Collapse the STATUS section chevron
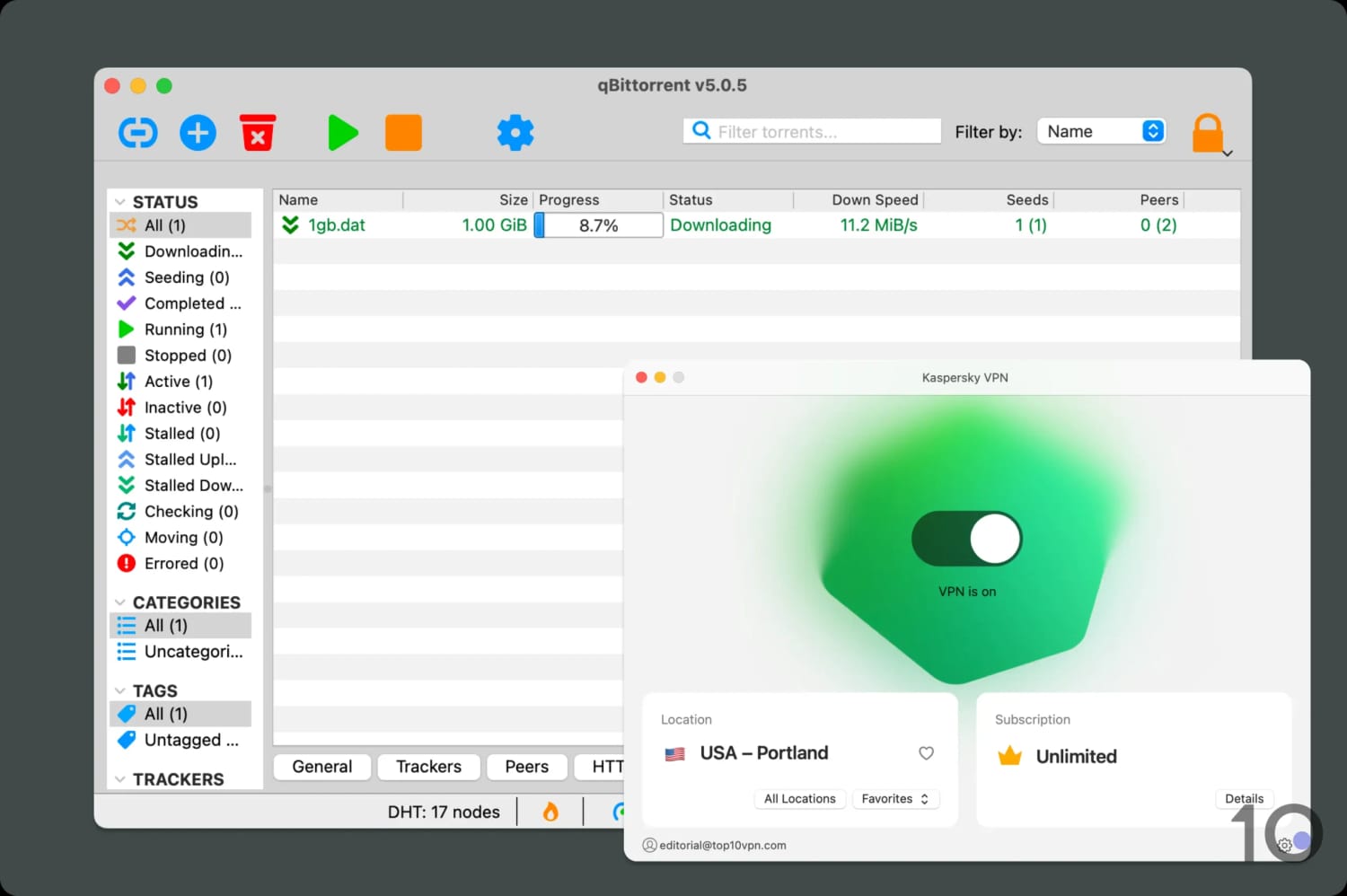The image size is (1347, 896). click(x=120, y=202)
